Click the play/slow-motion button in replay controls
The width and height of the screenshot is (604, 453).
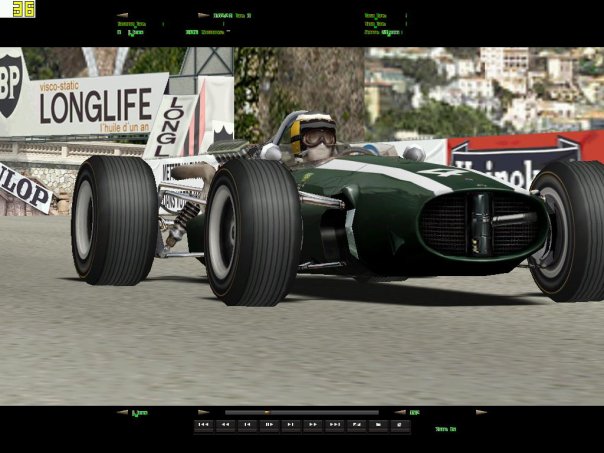pos(268,425)
